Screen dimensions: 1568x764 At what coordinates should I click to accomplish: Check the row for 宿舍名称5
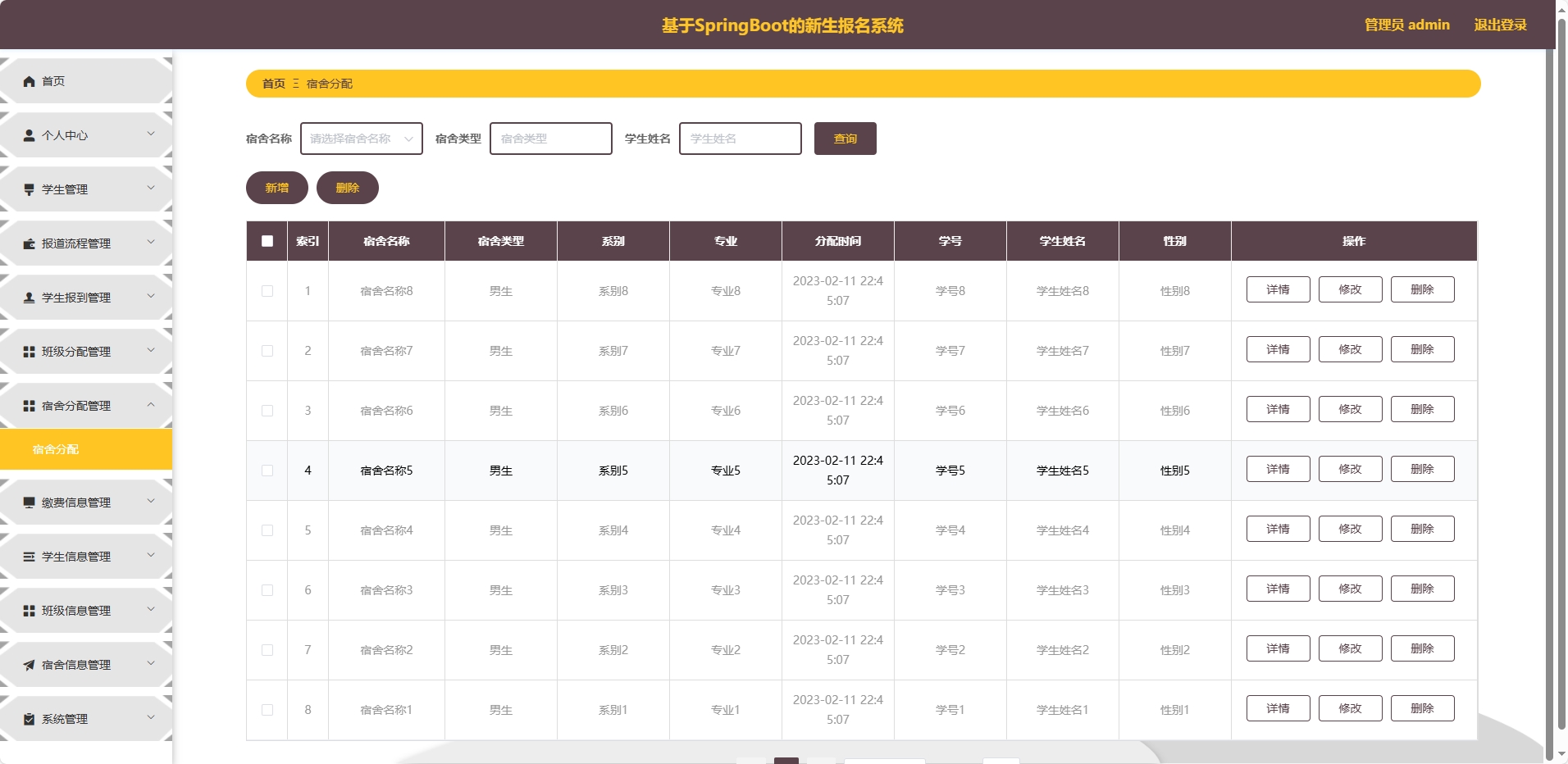coord(267,471)
